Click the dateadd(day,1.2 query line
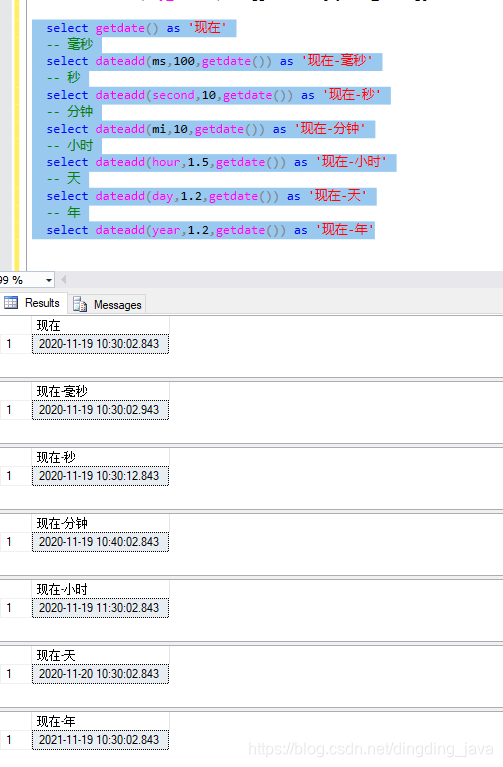Image resolution: width=503 pixels, height=767 pixels. 206,196
